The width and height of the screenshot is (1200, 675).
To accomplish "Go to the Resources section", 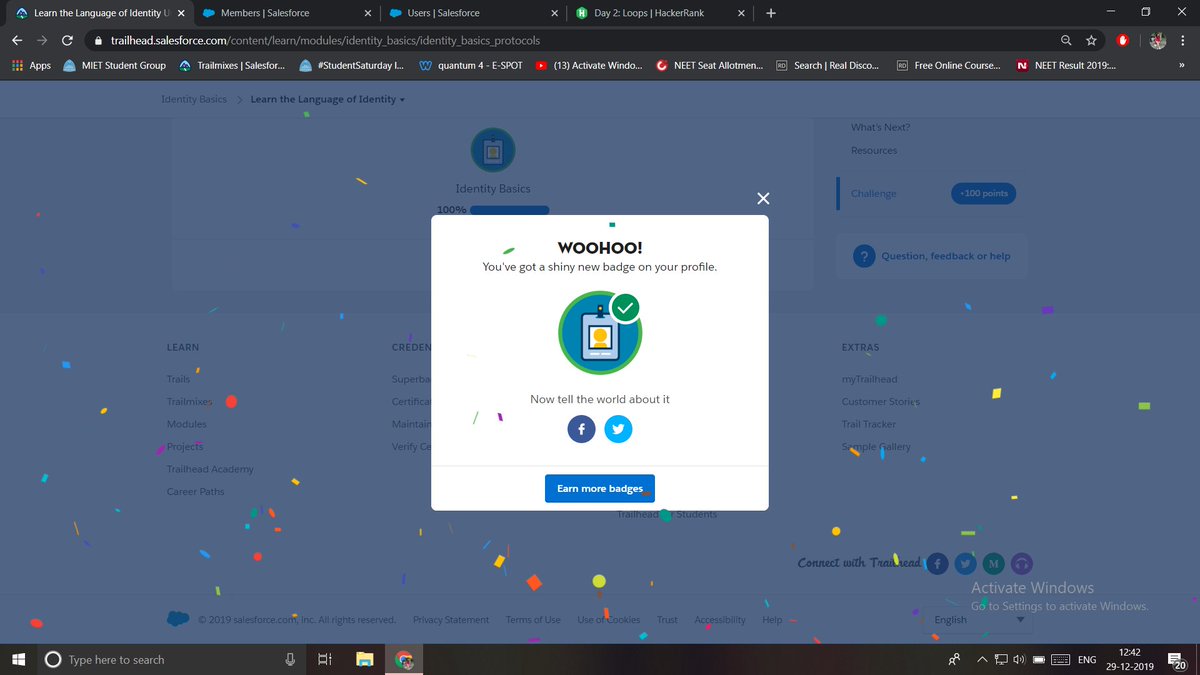I will tap(874, 150).
